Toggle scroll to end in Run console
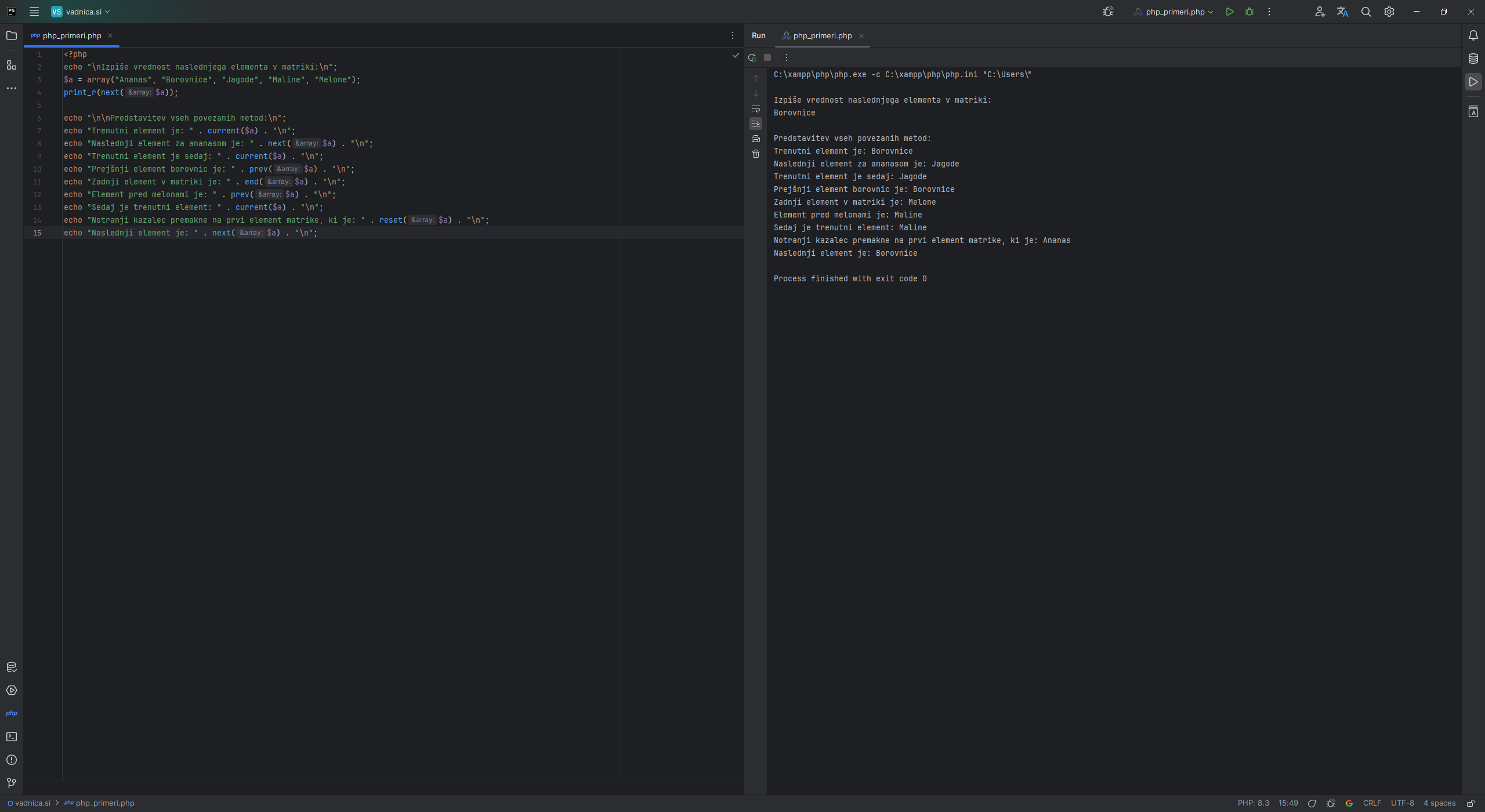This screenshot has height=812, width=1485. click(x=756, y=124)
